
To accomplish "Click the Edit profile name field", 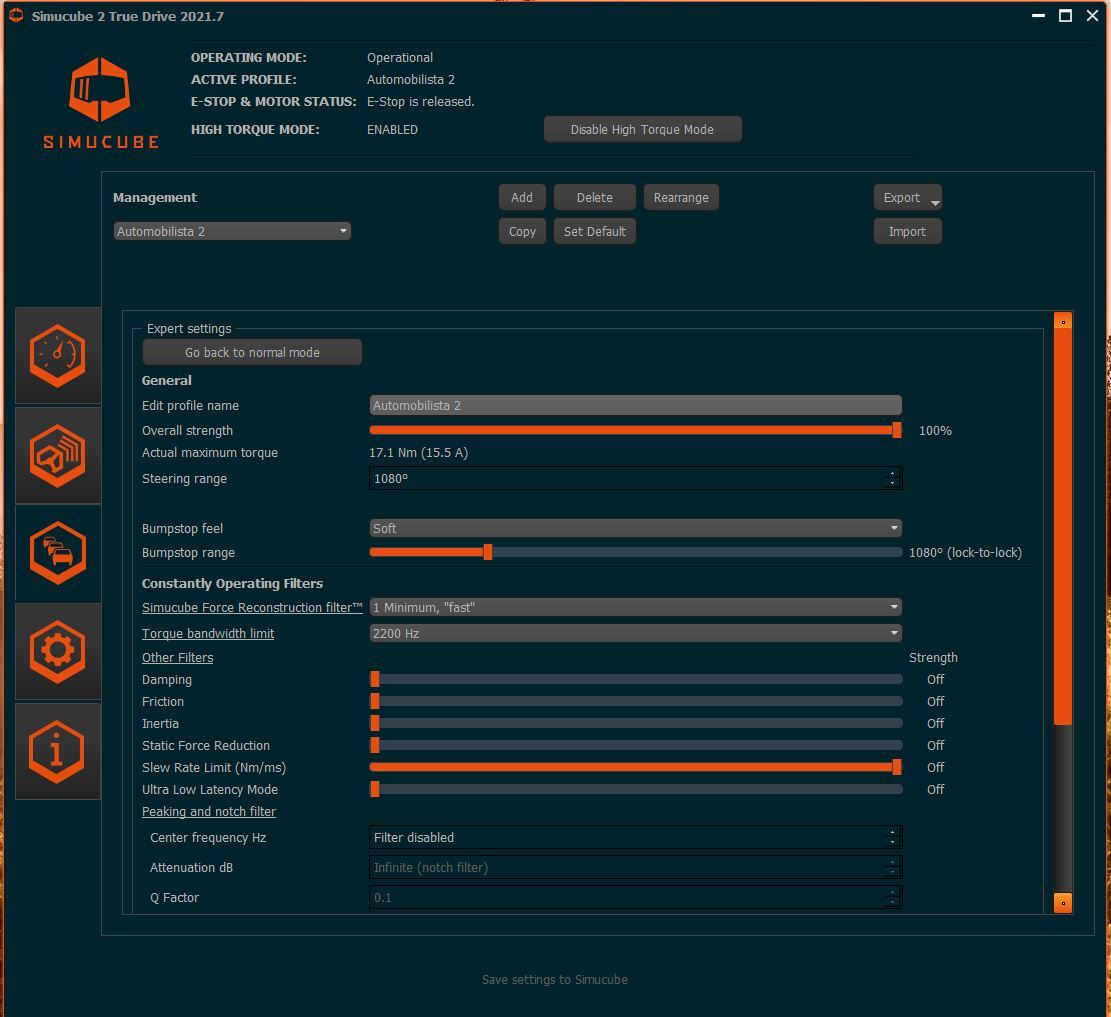I will [x=635, y=405].
